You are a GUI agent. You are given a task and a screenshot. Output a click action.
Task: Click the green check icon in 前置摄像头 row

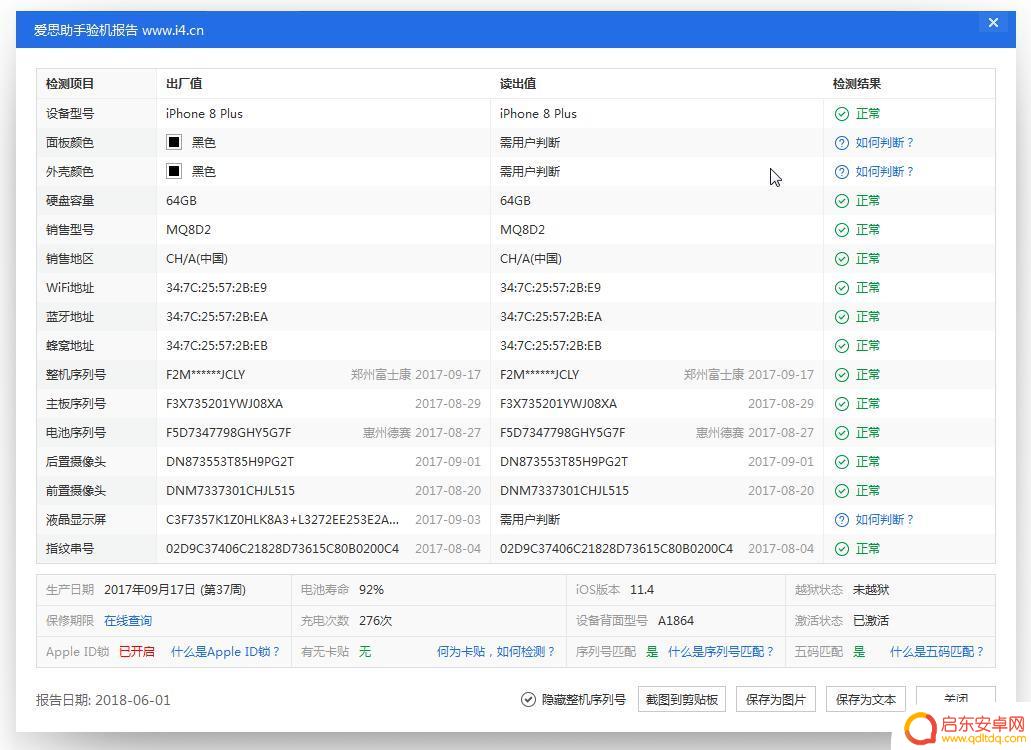pos(842,490)
